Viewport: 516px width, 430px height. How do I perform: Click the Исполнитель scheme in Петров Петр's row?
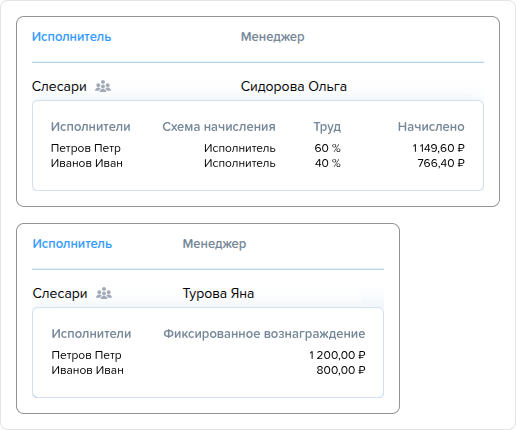coord(240,148)
